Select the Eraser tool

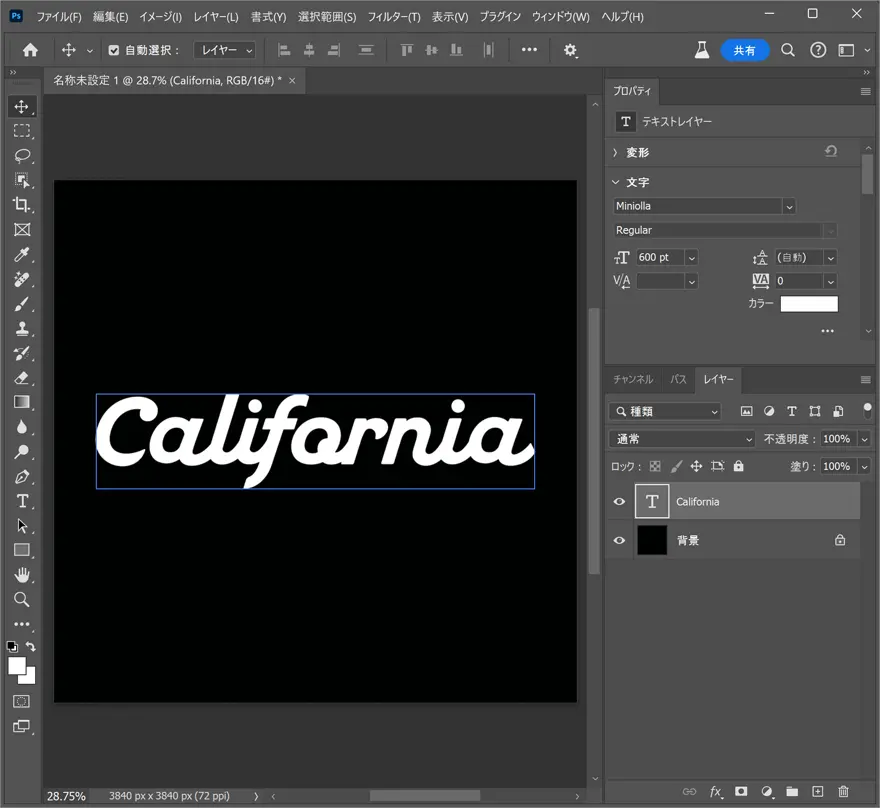(x=22, y=378)
